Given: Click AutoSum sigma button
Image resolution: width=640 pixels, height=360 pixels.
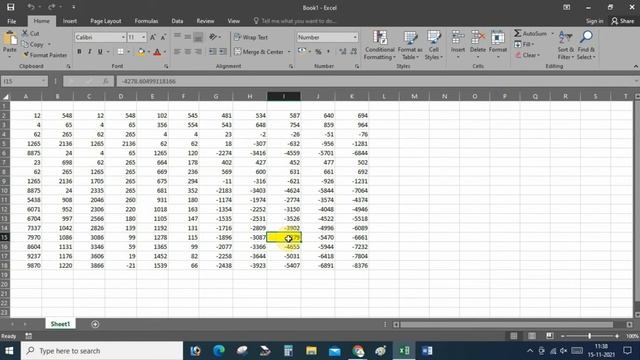Looking at the screenshot, I should coord(530,33).
